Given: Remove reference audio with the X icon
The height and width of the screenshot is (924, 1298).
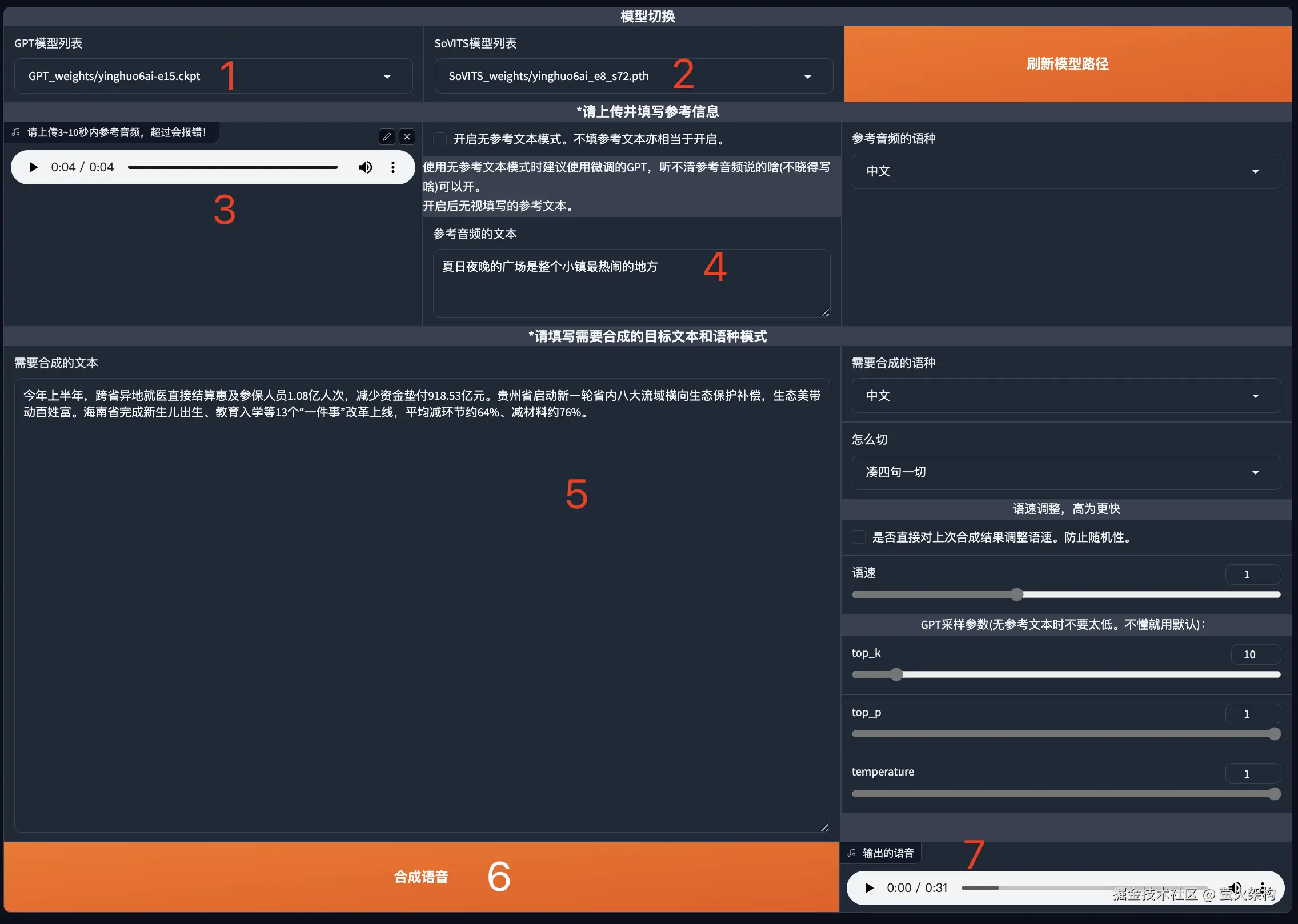Looking at the screenshot, I should click(407, 137).
